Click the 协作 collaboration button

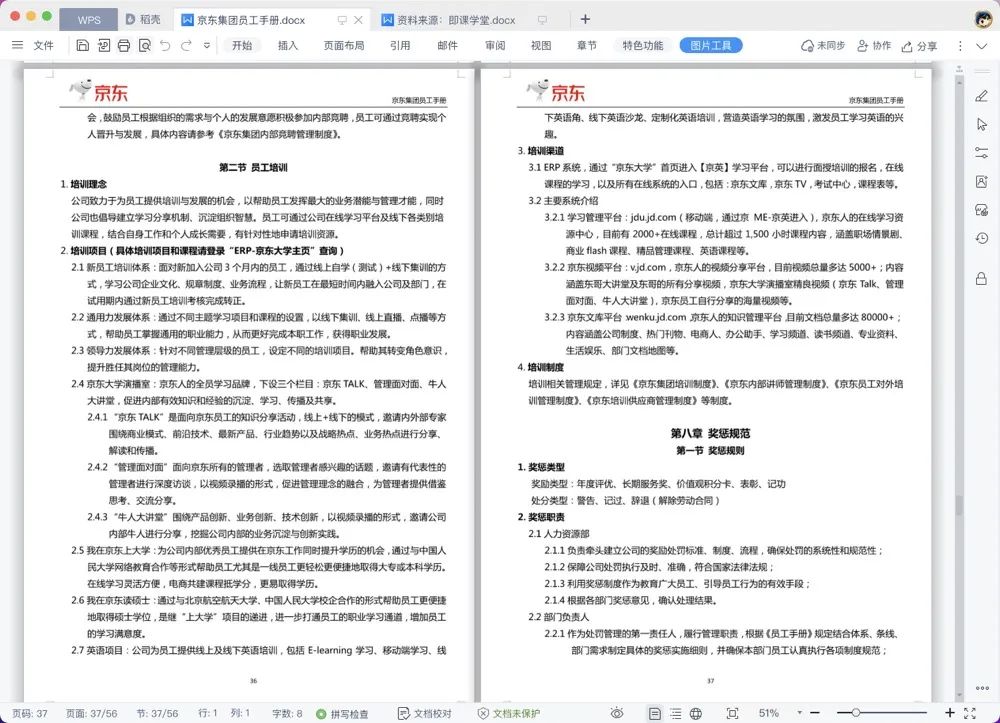tap(874, 45)
